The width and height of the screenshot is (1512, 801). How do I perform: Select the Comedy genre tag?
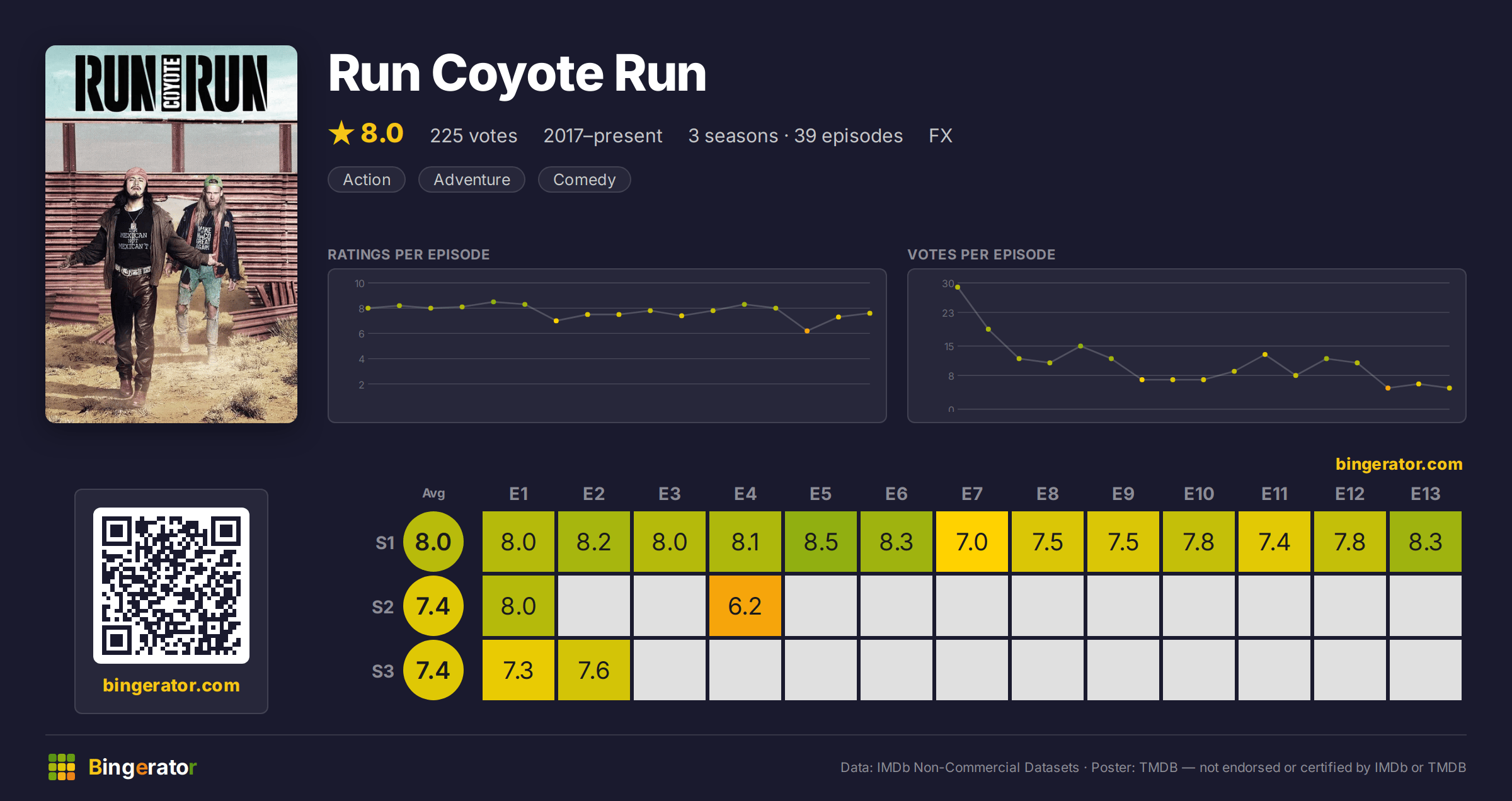click(x=584, y=179)
